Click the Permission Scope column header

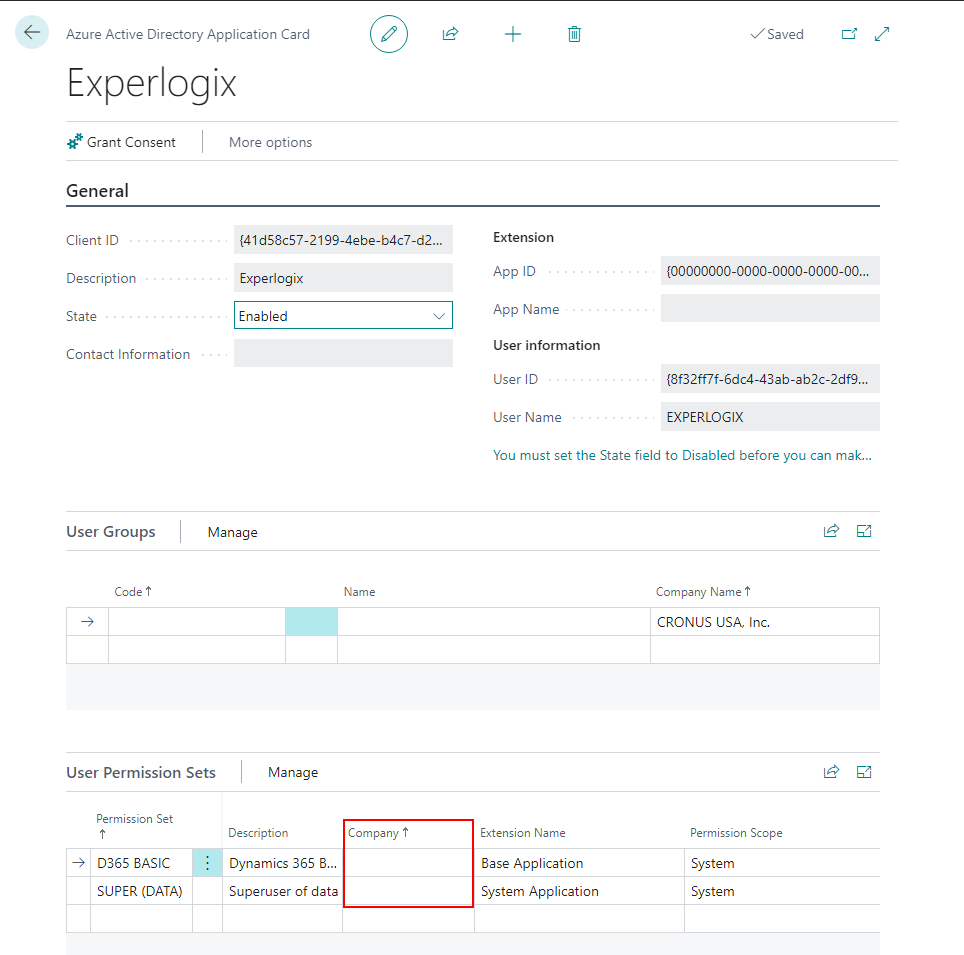(x=736, y=833)
